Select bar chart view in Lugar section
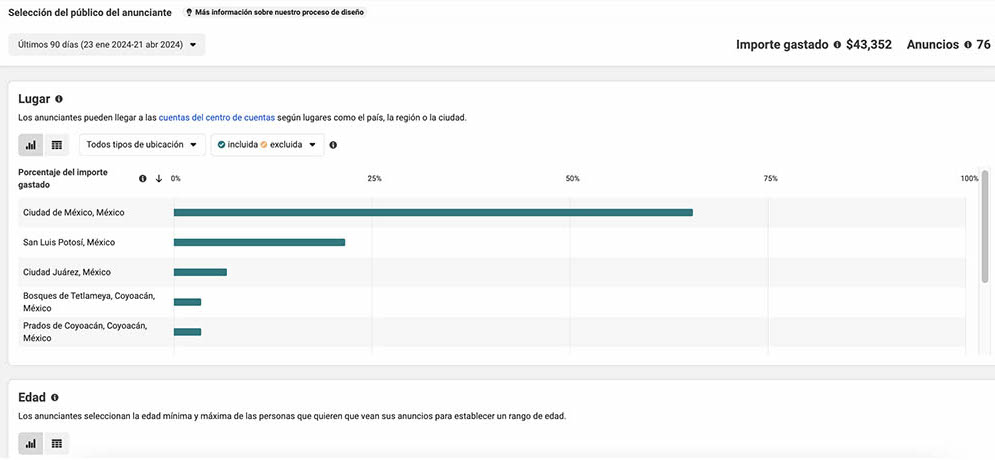995x460 pixels. tap(30, 145)
